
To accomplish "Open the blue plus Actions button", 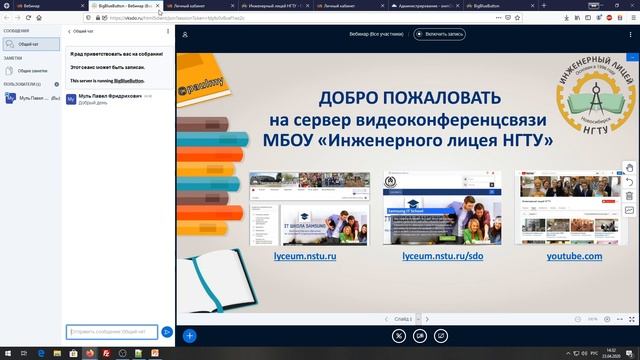I will [189, 336].
